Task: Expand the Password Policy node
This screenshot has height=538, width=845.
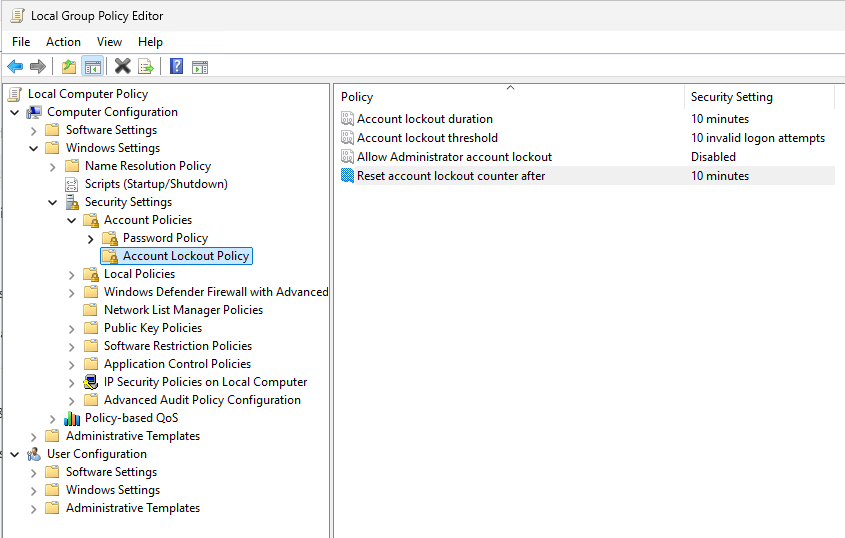Action: [x=91, y=239]
